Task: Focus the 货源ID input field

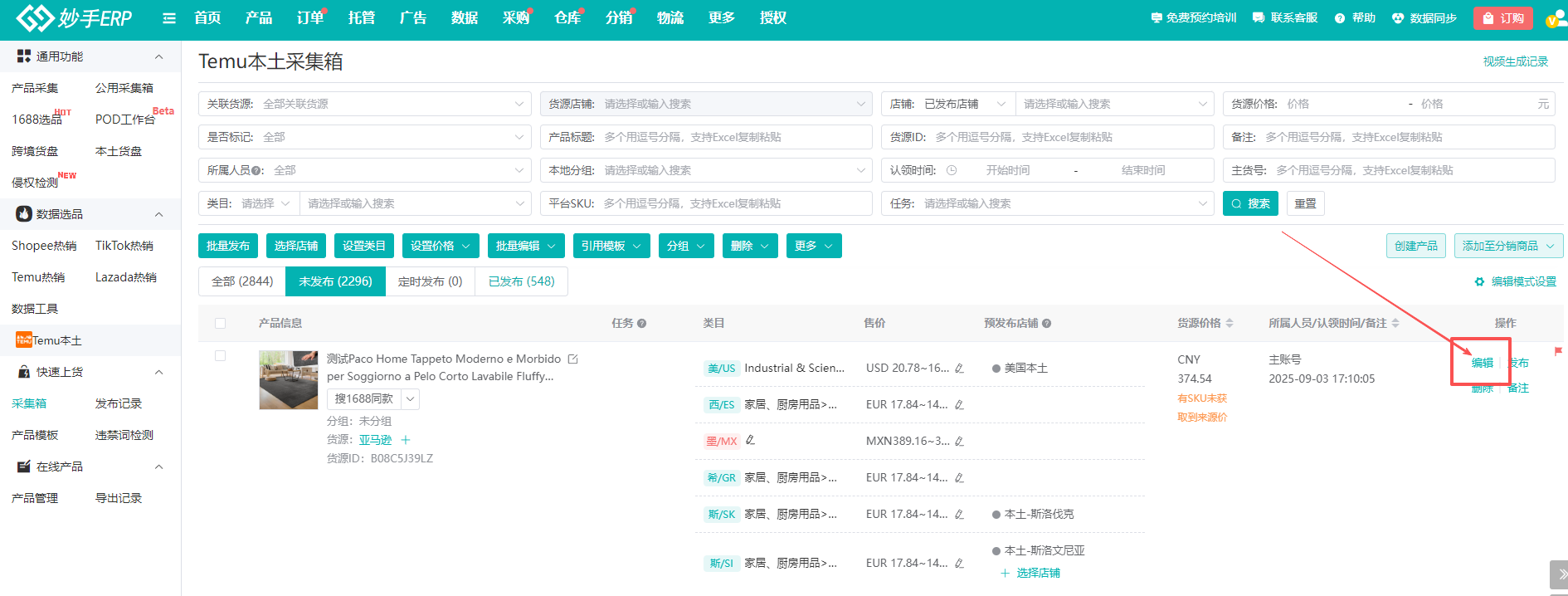Action: pos(1048,137)
